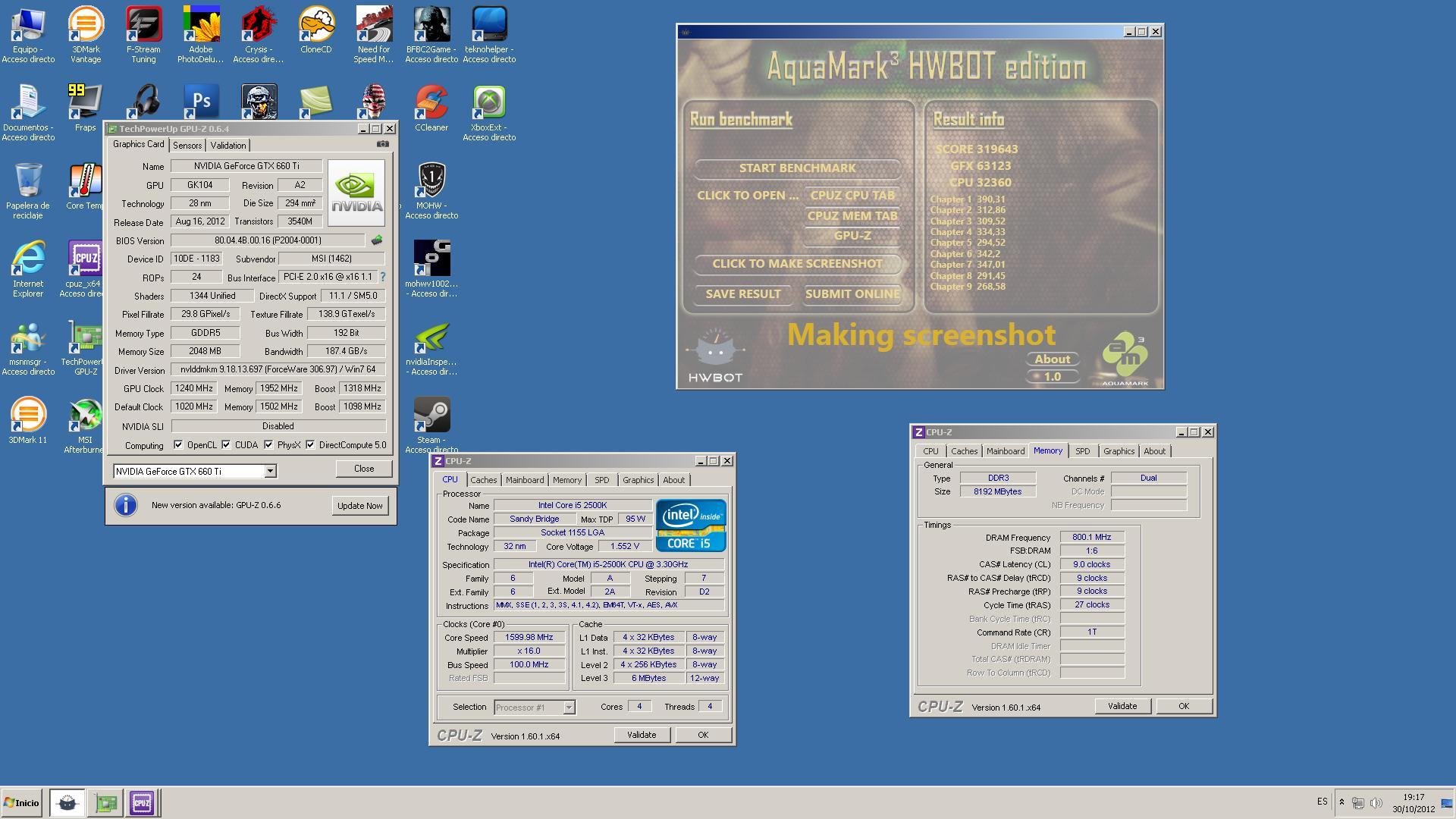Click GPU-Z BIOS save chip icon
This screenshot has height=819, width=1456.
tap(377, 240)
